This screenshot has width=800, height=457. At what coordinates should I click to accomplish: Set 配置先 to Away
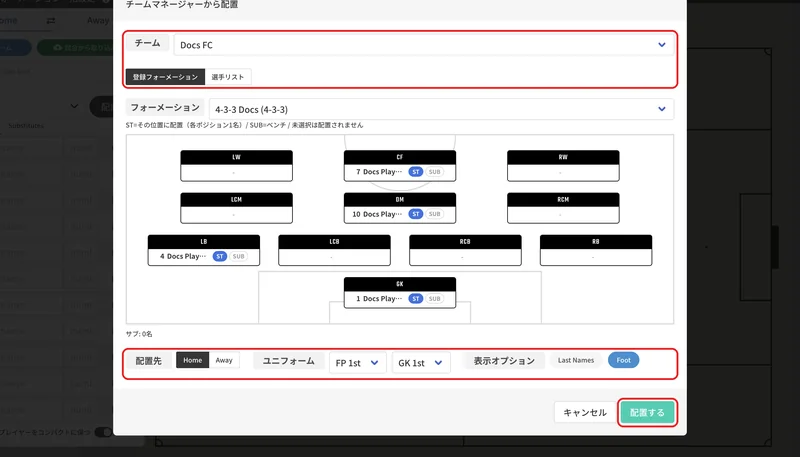[224, 360]
